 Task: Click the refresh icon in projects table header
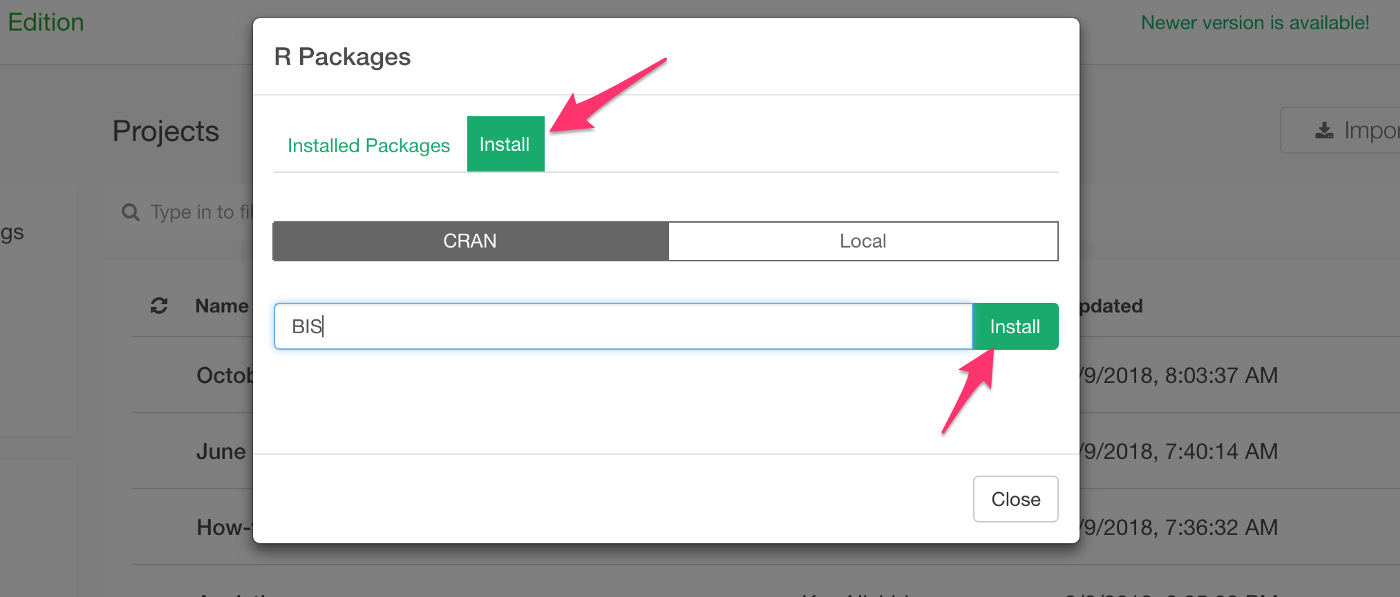click(x=158, y=306)
